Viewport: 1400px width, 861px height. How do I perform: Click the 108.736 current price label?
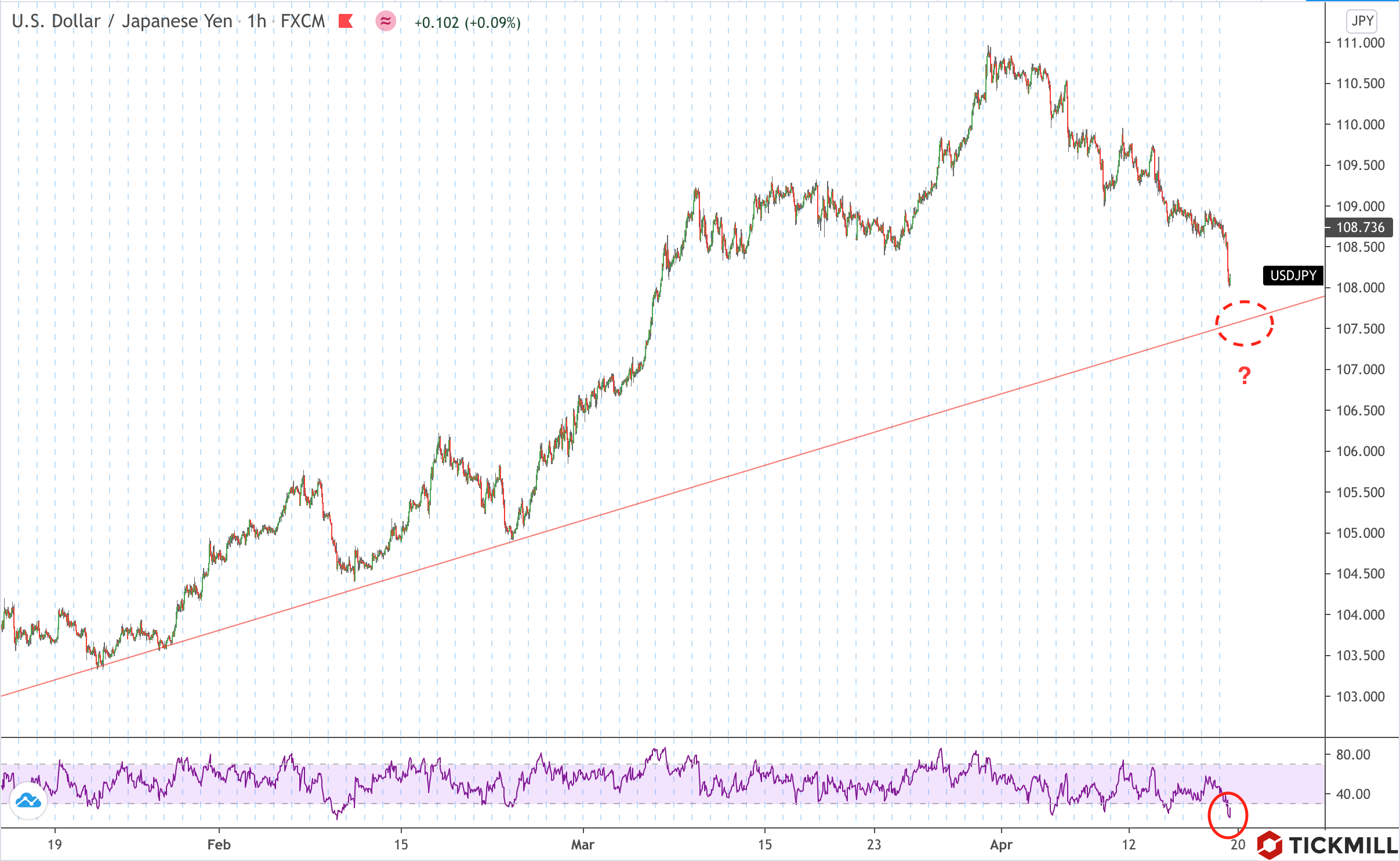click(x=1359, y=227)
